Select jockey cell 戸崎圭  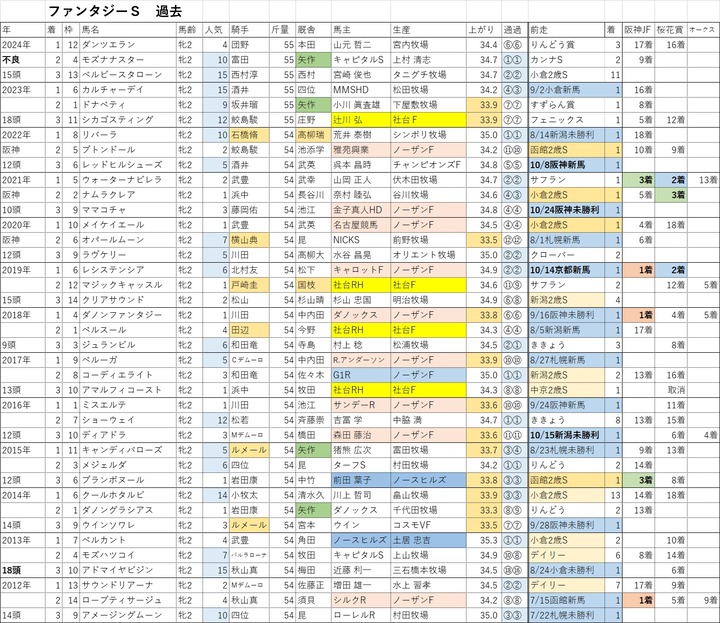pos(248,285)
